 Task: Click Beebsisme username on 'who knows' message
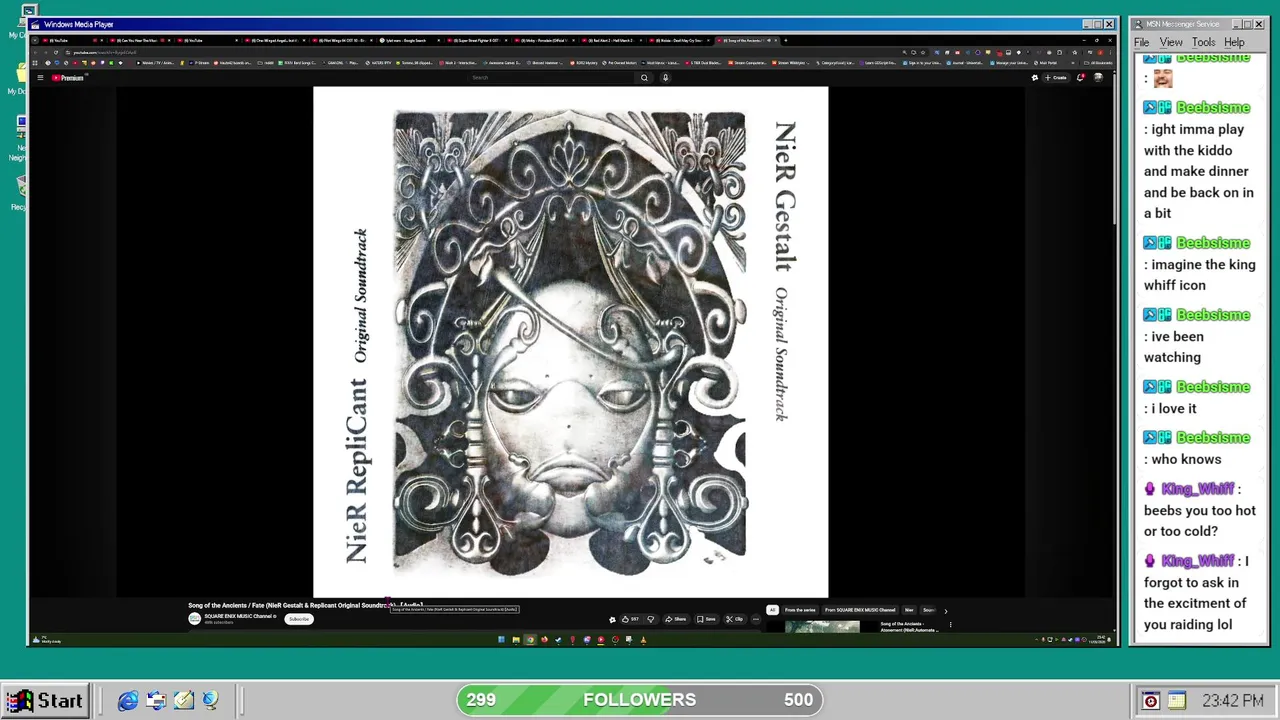[x=1213, y=438]
